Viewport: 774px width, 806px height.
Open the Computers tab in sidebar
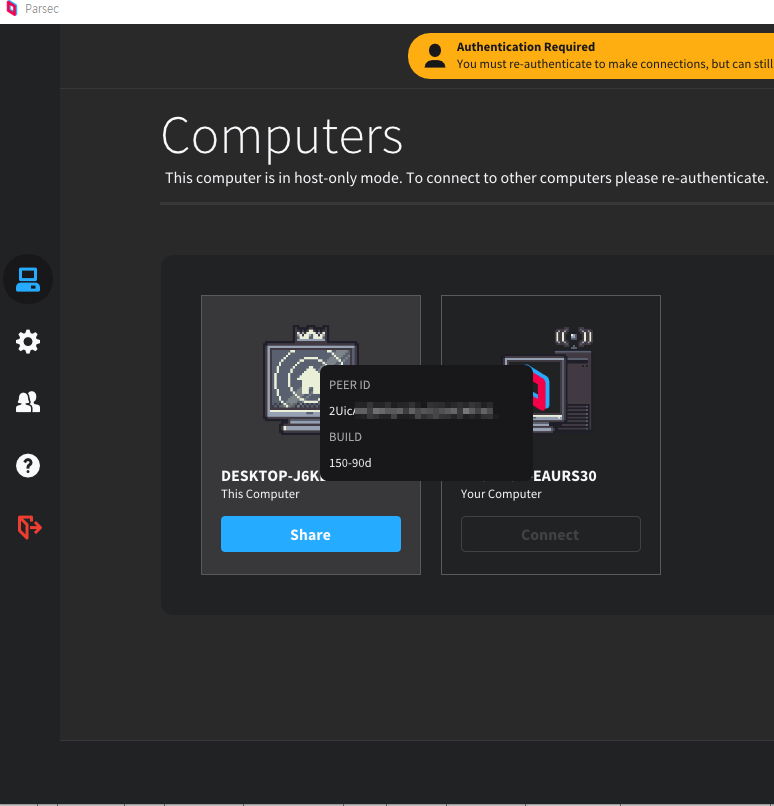point(28,279)
